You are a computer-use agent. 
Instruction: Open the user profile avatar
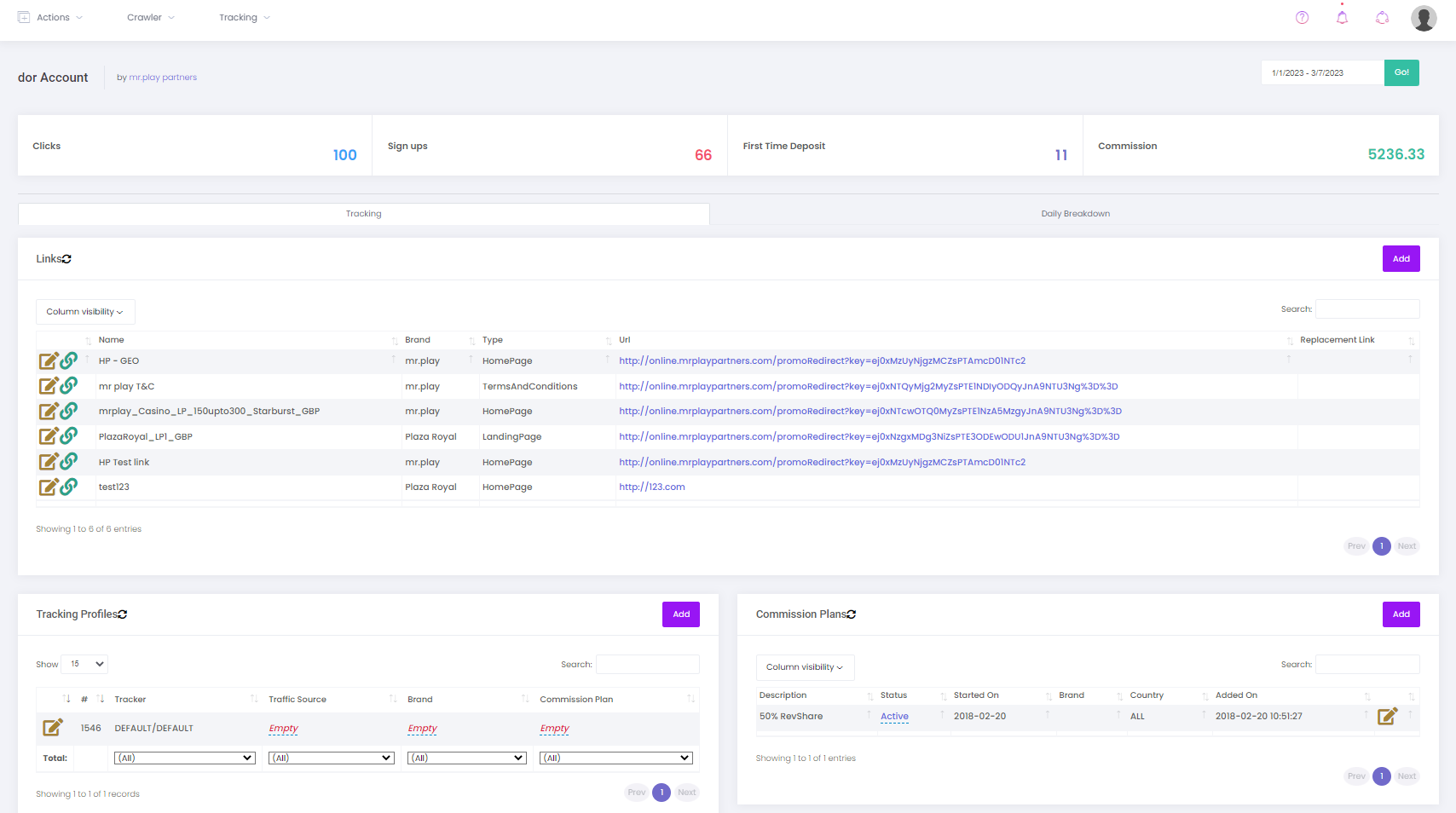(1424, 18)
